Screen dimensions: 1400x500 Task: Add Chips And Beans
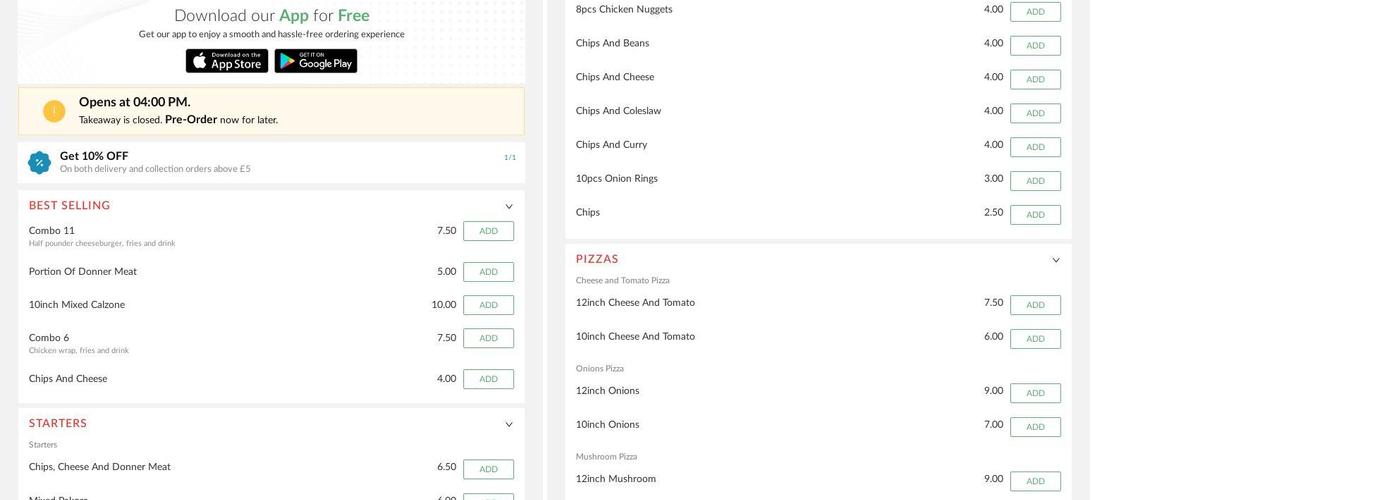click(1035, 46)
